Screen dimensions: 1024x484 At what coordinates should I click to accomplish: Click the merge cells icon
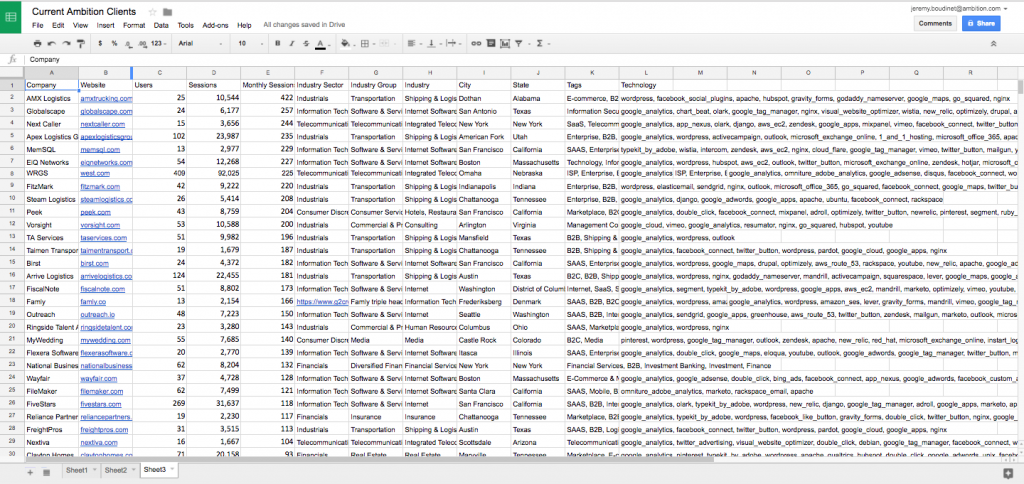385,44
